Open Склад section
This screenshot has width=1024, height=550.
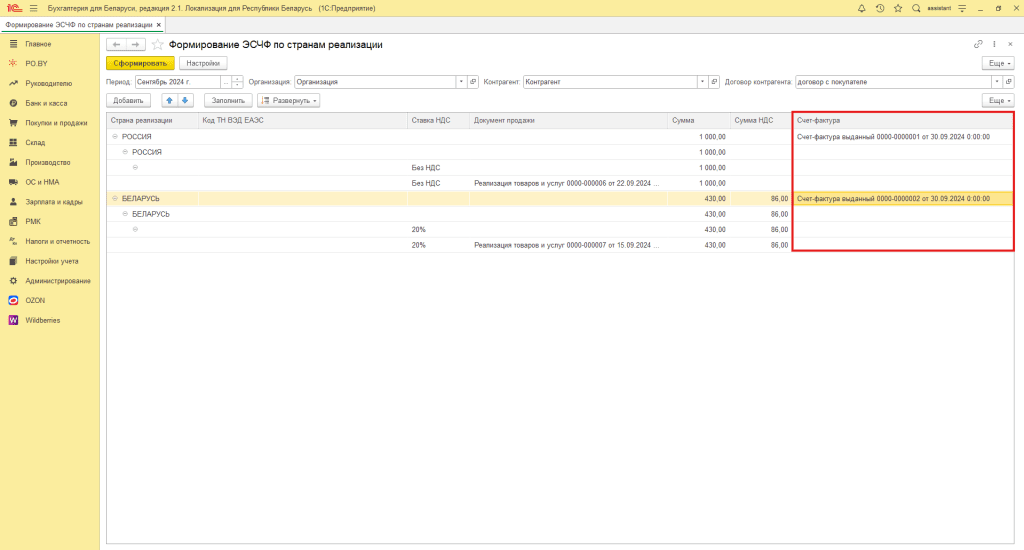pos(35,142)
